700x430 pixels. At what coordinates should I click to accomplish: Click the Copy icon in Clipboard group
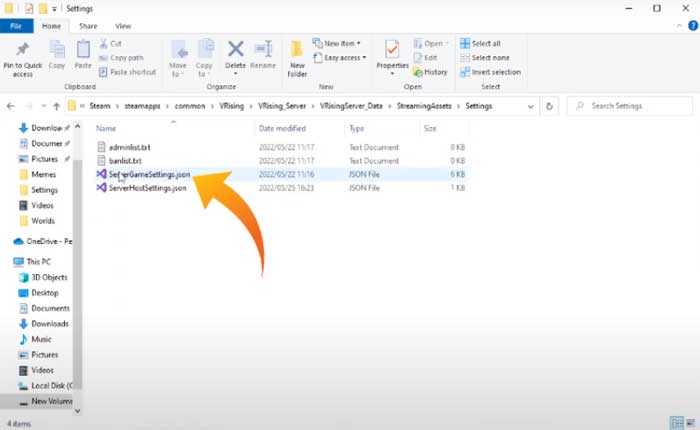(x=57, y=50)
